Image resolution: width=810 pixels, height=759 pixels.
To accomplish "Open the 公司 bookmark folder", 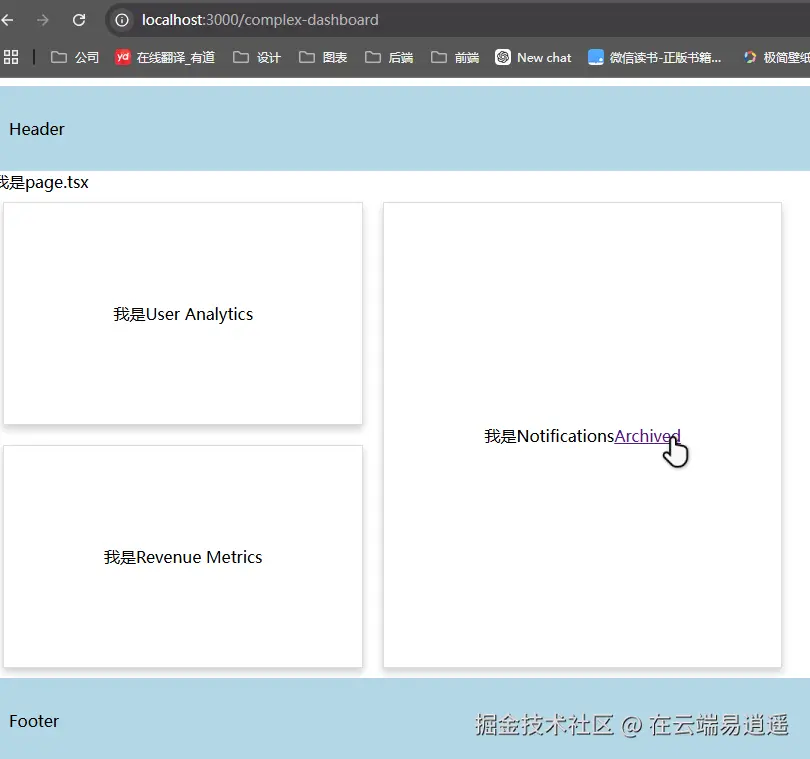I will pyautogui.click(x=74, y=57).
